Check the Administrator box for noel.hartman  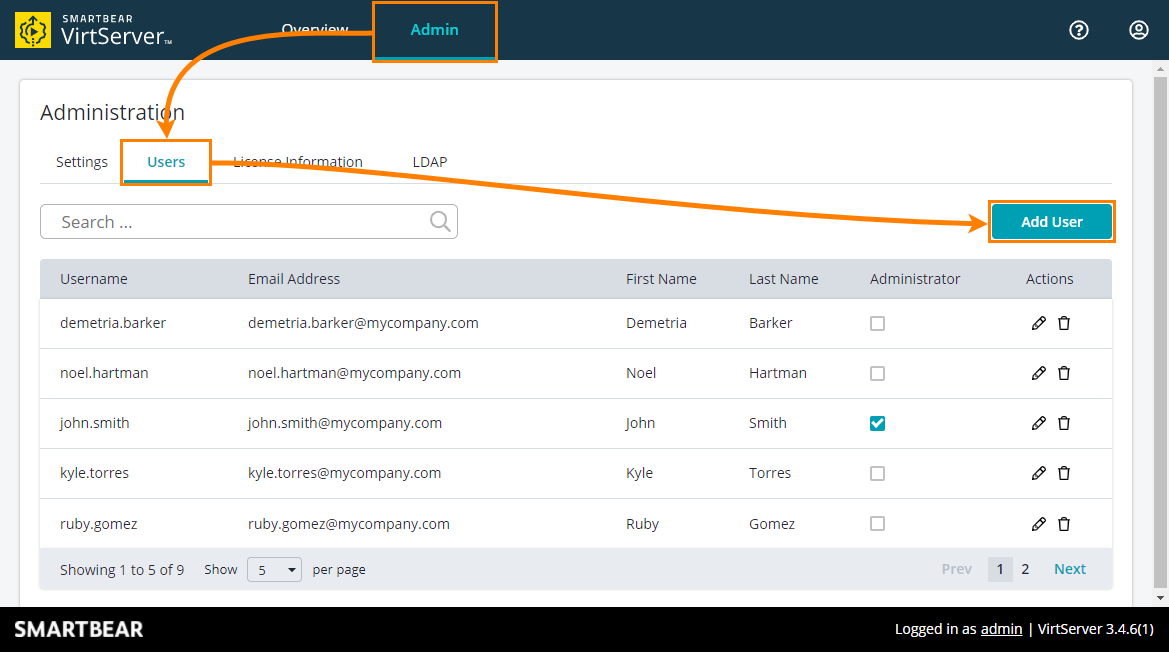point(877,373)
